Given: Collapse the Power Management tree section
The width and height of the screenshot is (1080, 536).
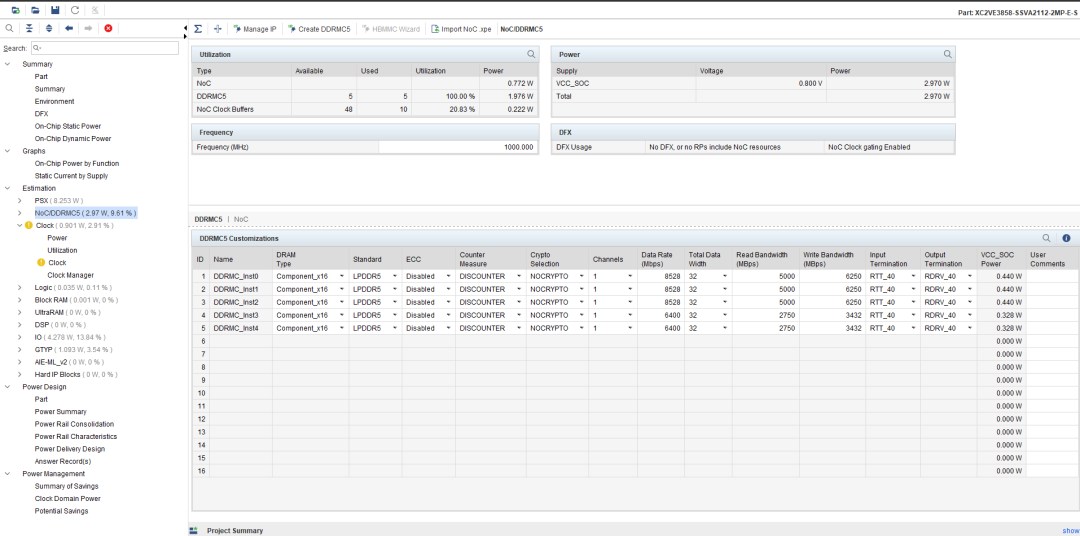Looking at the screenshot, I should [7, 473].
